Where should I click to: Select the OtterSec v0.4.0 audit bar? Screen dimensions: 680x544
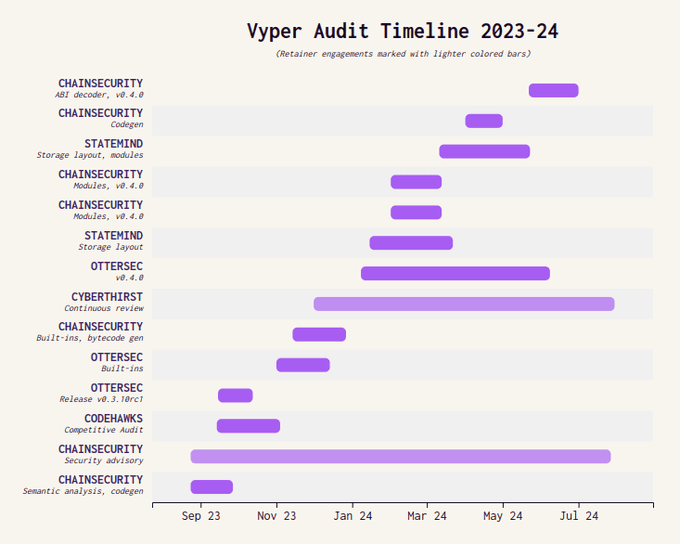455,274
